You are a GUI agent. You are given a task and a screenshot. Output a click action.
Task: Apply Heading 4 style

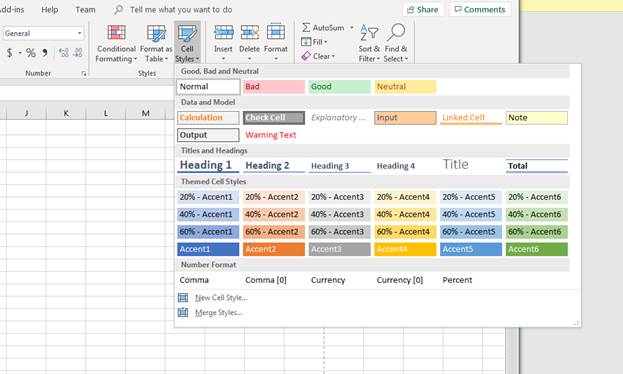(405, 165)
